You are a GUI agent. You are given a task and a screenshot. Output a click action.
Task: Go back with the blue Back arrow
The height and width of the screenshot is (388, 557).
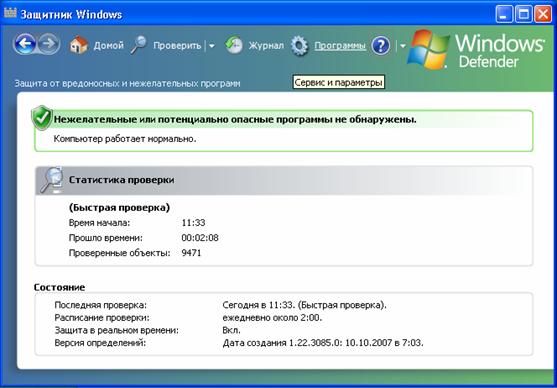coord(25,44)
